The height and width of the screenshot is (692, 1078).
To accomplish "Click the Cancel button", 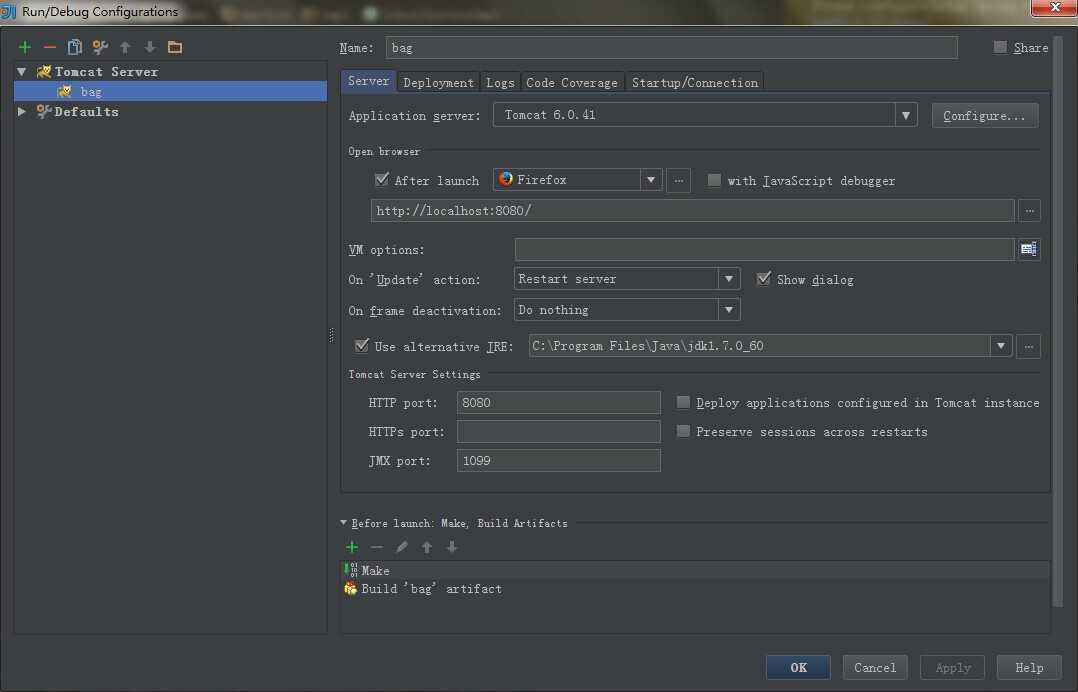I will 874,667.
